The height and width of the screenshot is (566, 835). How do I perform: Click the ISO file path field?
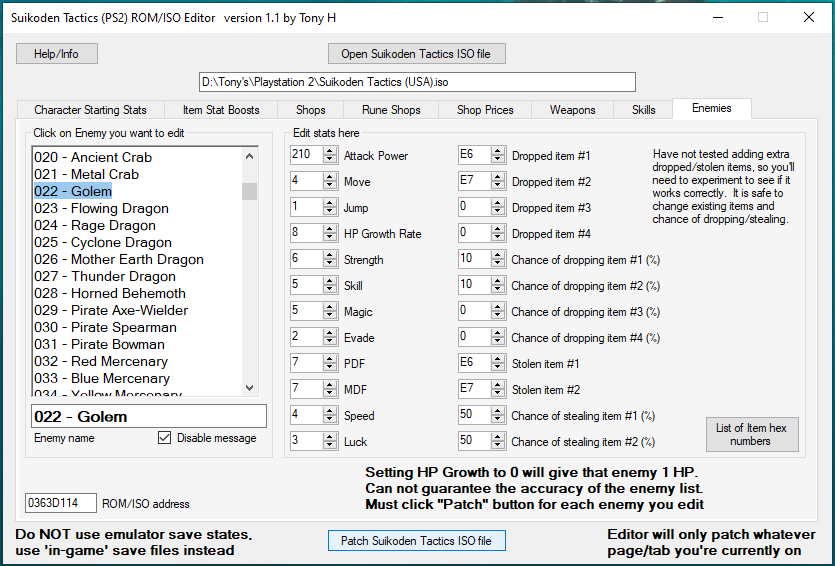click(418, 82)
